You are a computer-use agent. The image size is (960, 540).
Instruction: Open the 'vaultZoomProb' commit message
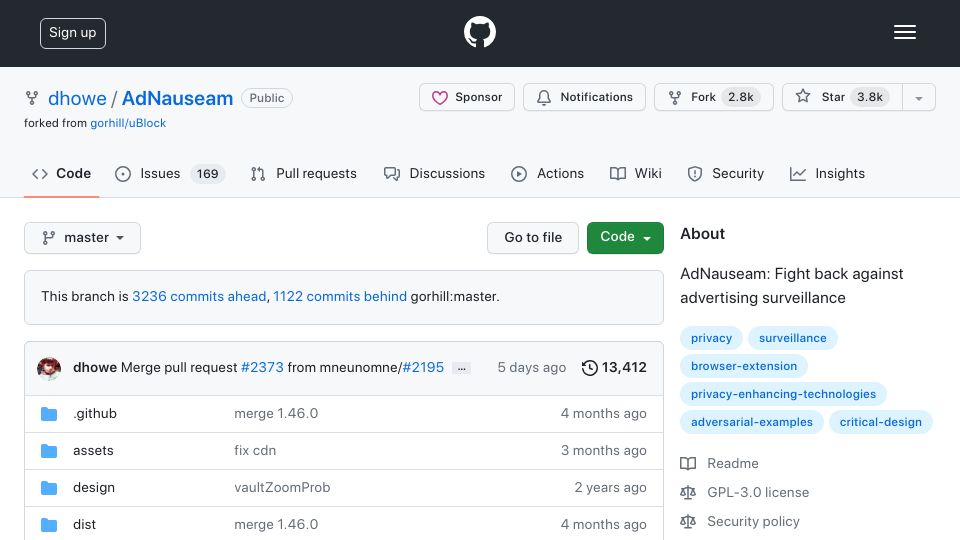pos(282,487)
